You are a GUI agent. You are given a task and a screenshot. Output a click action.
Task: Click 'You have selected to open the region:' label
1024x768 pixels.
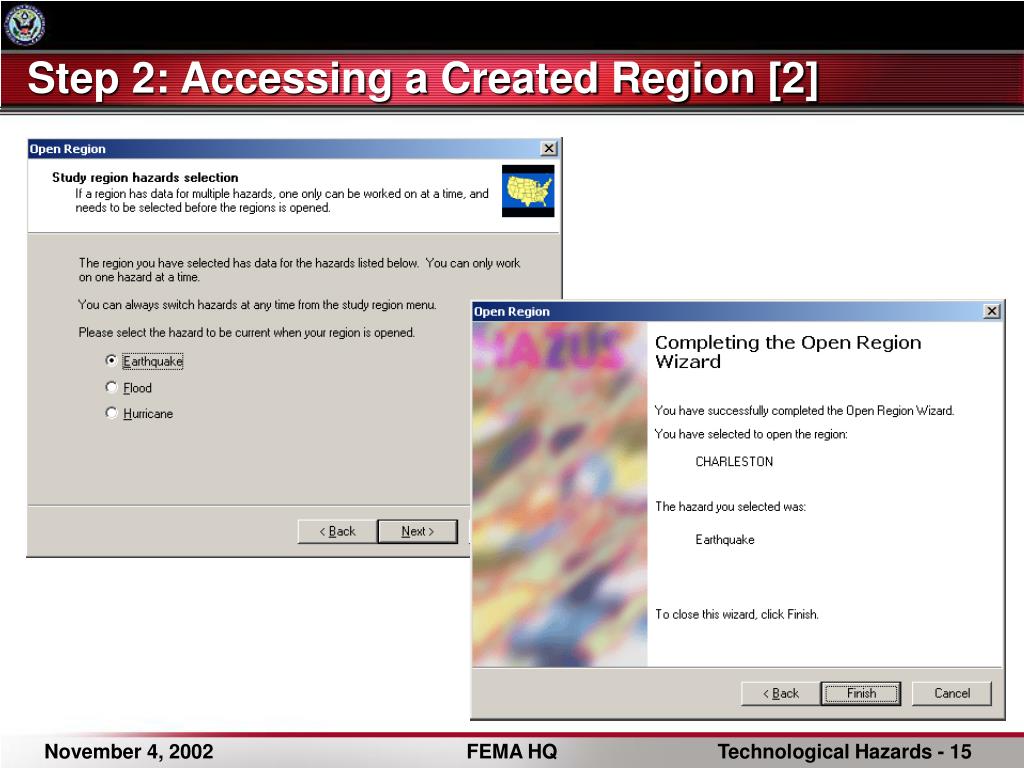751,434
